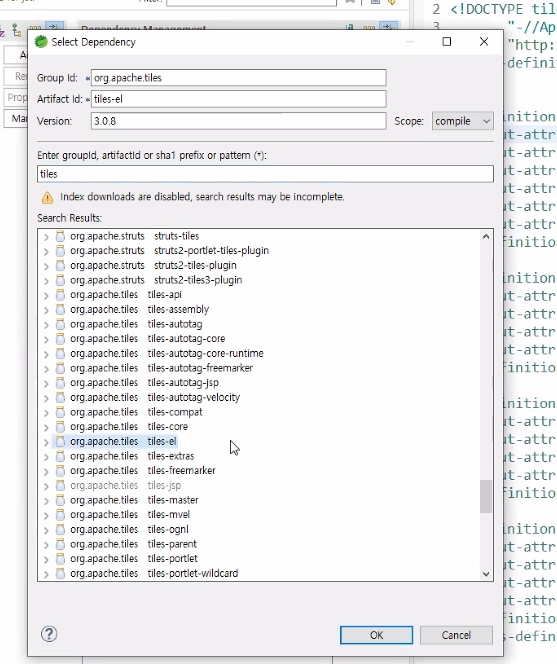This screenshot has width=557, height=664.
Task: Click the Version input field
Action: click(x=238, y=121)
